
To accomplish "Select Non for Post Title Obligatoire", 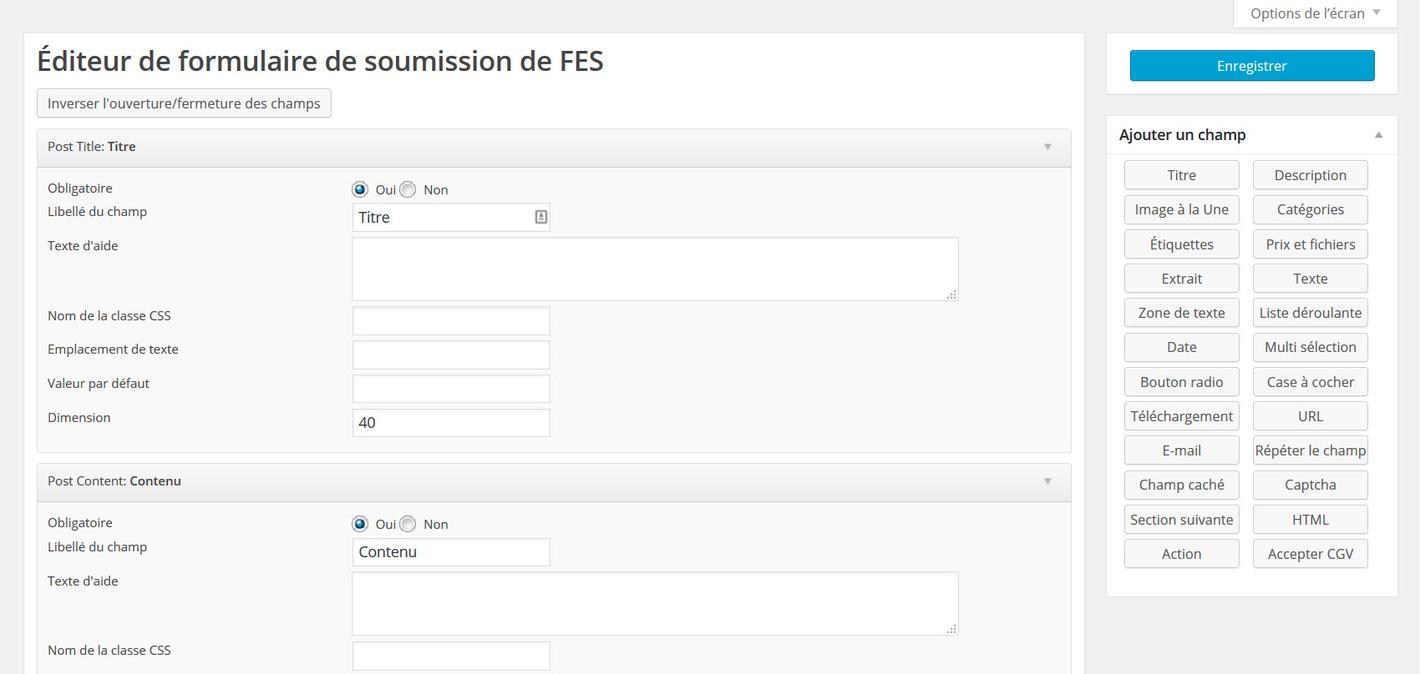I will pyautogui.click(x=408, y=189).
